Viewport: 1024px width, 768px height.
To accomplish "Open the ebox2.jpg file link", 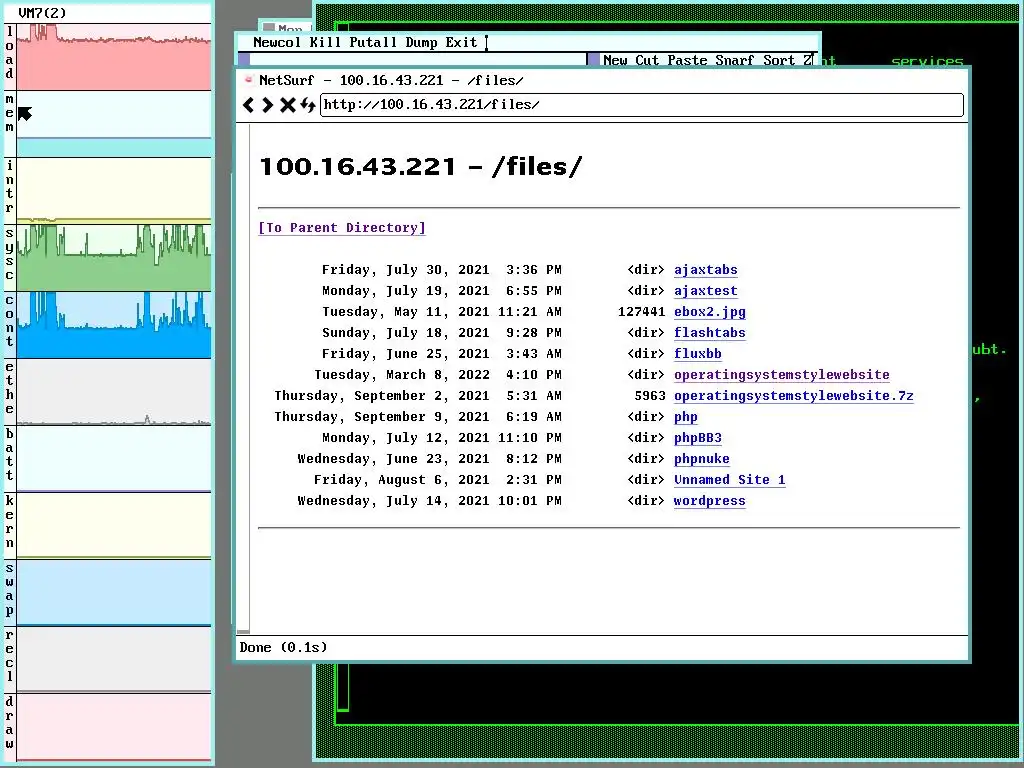I will [x=709, y=312].
